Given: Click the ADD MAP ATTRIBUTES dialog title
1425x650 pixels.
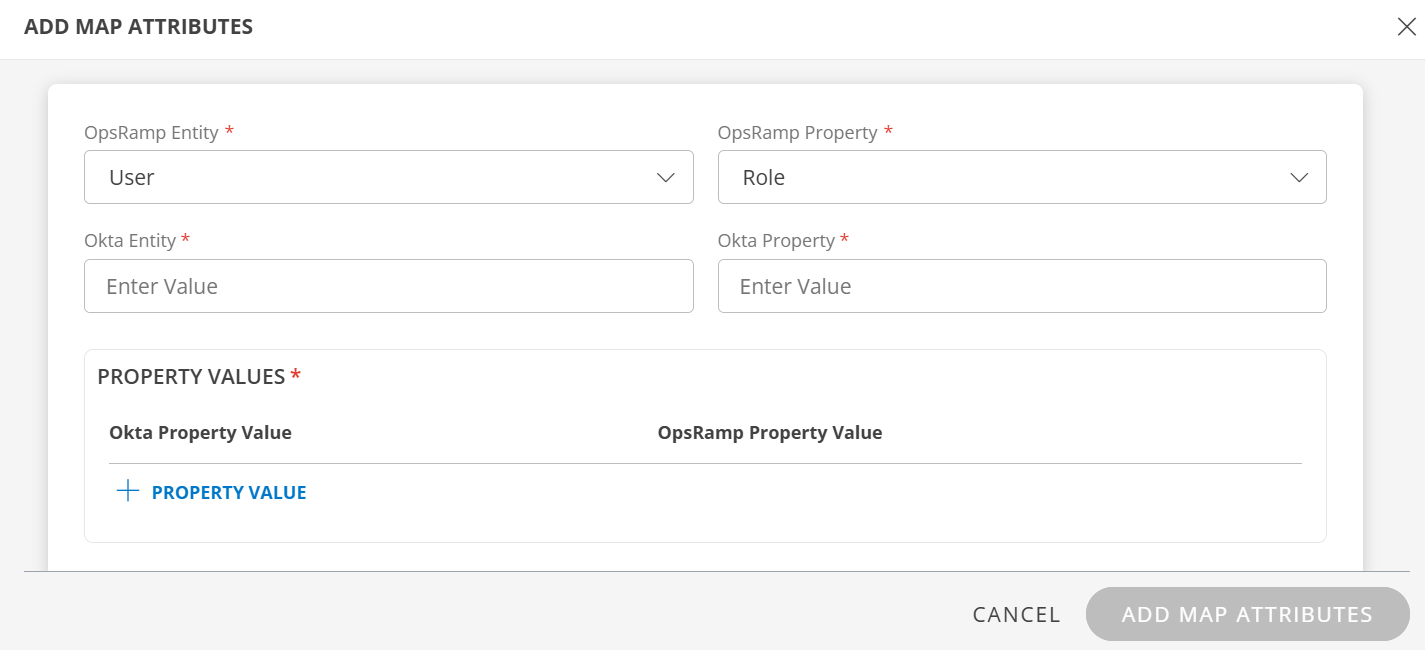Looking at the screenshot, I should click(x=141, y=26).
